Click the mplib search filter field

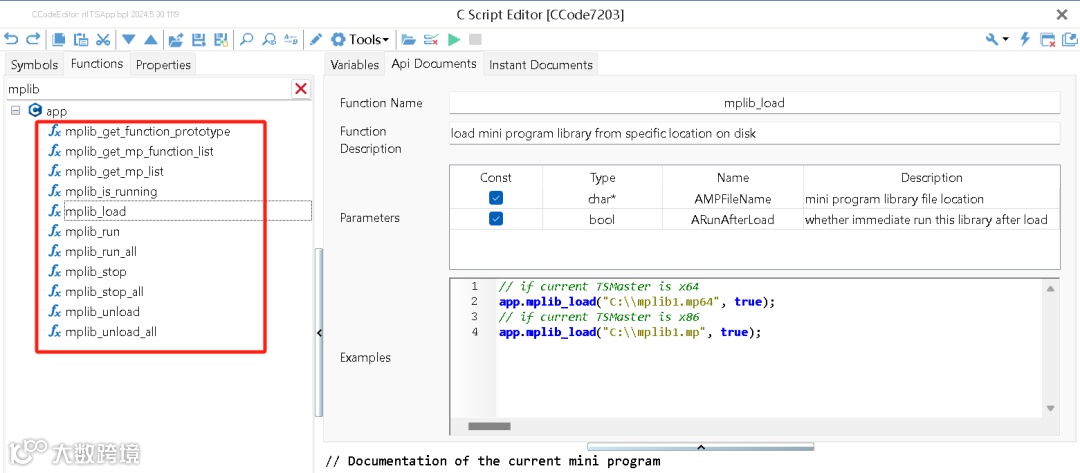pos(148,89)
